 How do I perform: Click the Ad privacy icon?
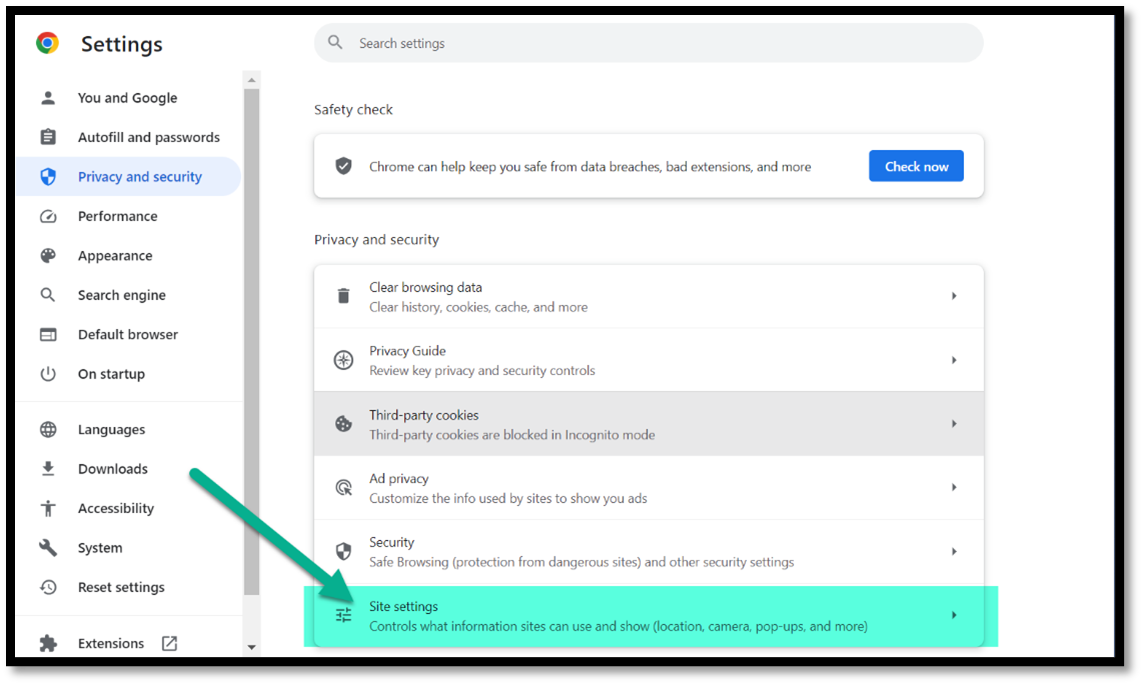pyautogui.click(x=343, y=488)
